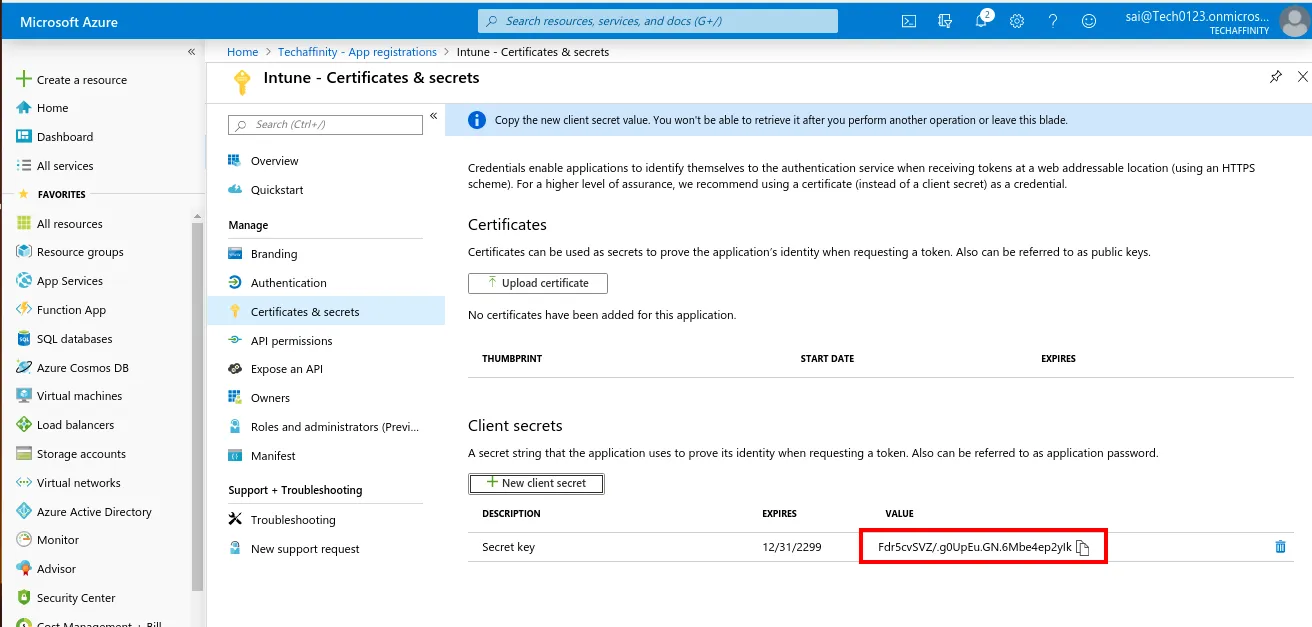This screenshot has height=627, width=1312.
Task: Open portal settings gear
Action: tap(1017, 21)
